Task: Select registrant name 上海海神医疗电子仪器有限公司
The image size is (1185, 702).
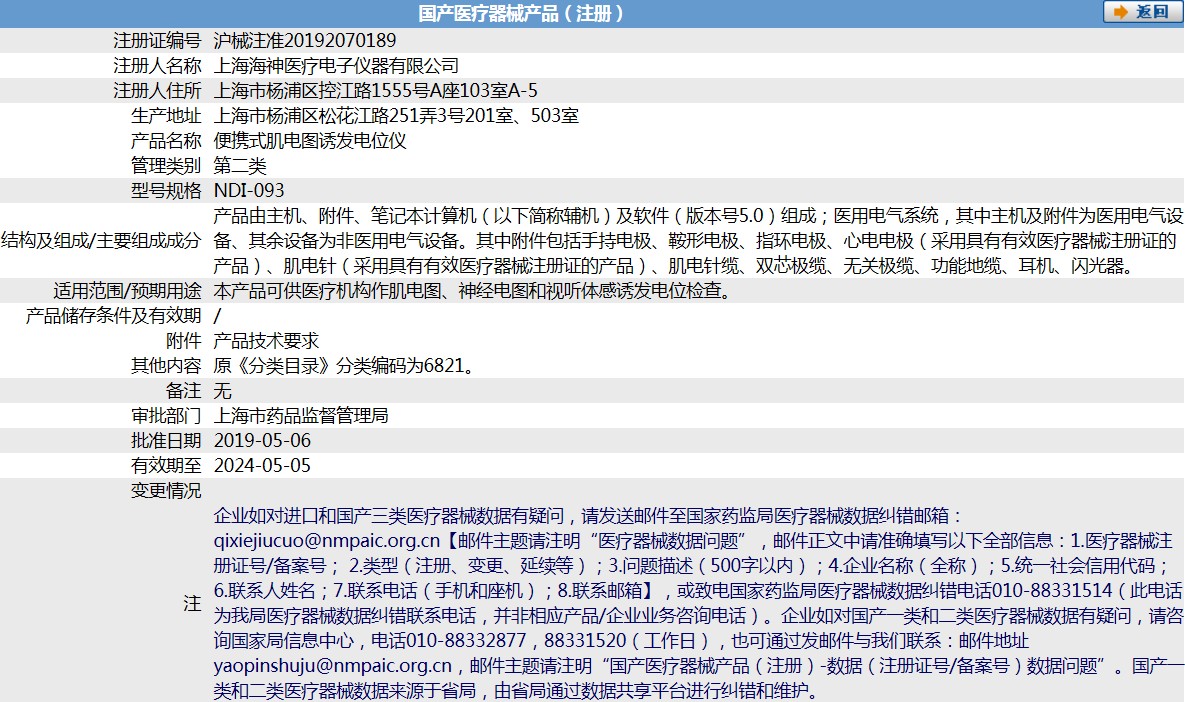Action: click(x=336, y=66)
